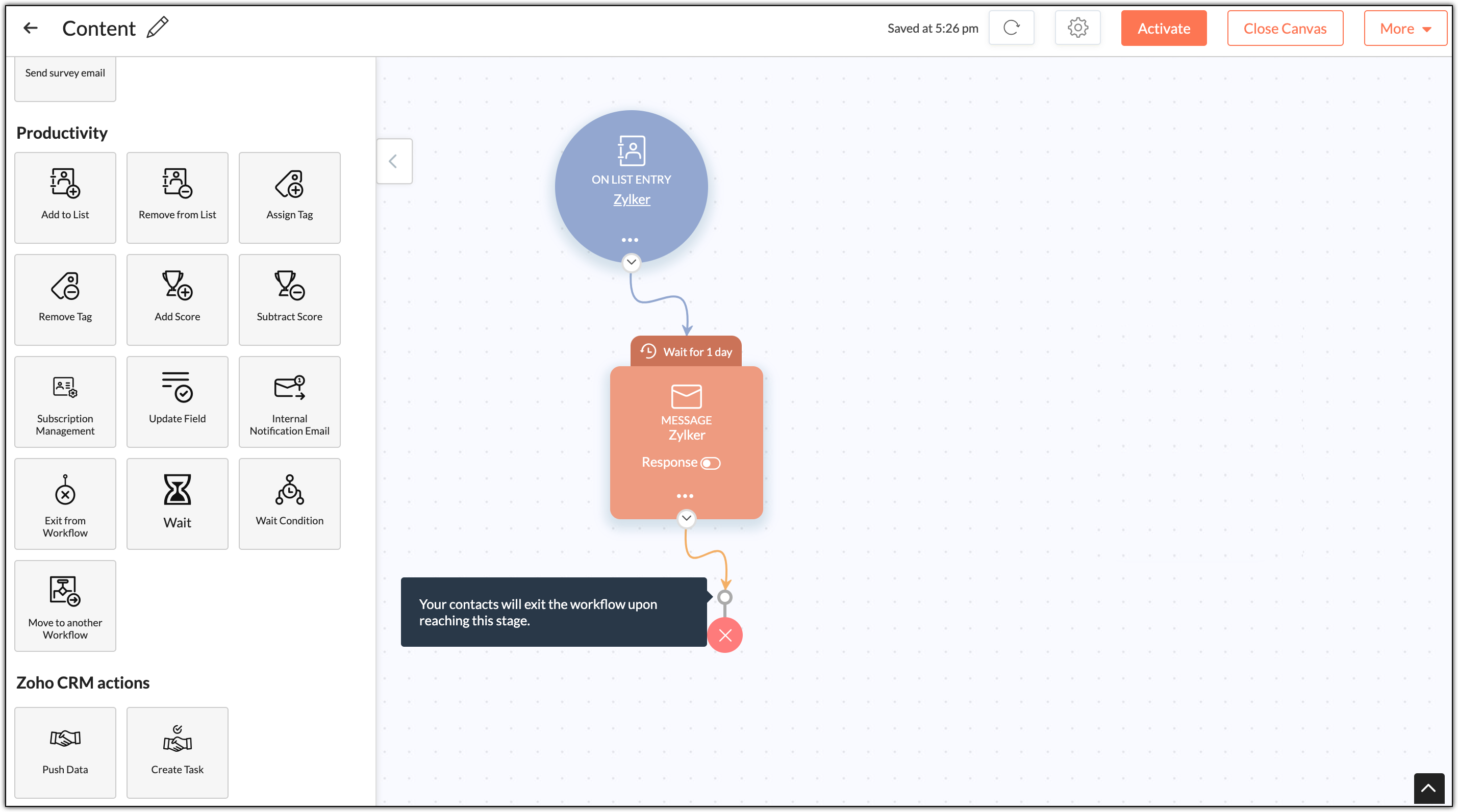The width and height of the screenshot is (1458, 812).
Task: Choose the Wait Condition action
Action: [289, 503]
